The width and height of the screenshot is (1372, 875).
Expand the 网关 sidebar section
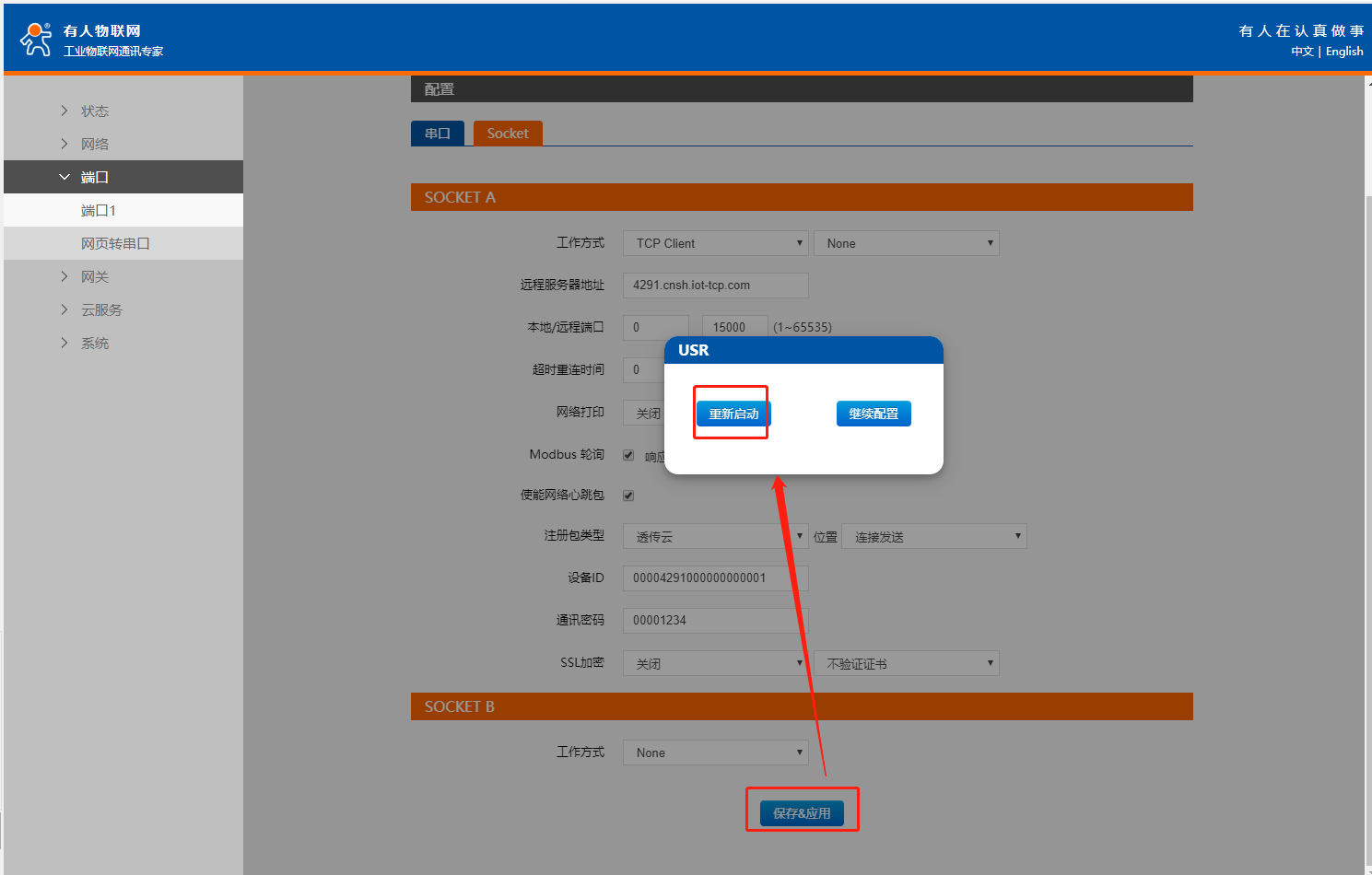pyautogui.click(x=94, y=276)
